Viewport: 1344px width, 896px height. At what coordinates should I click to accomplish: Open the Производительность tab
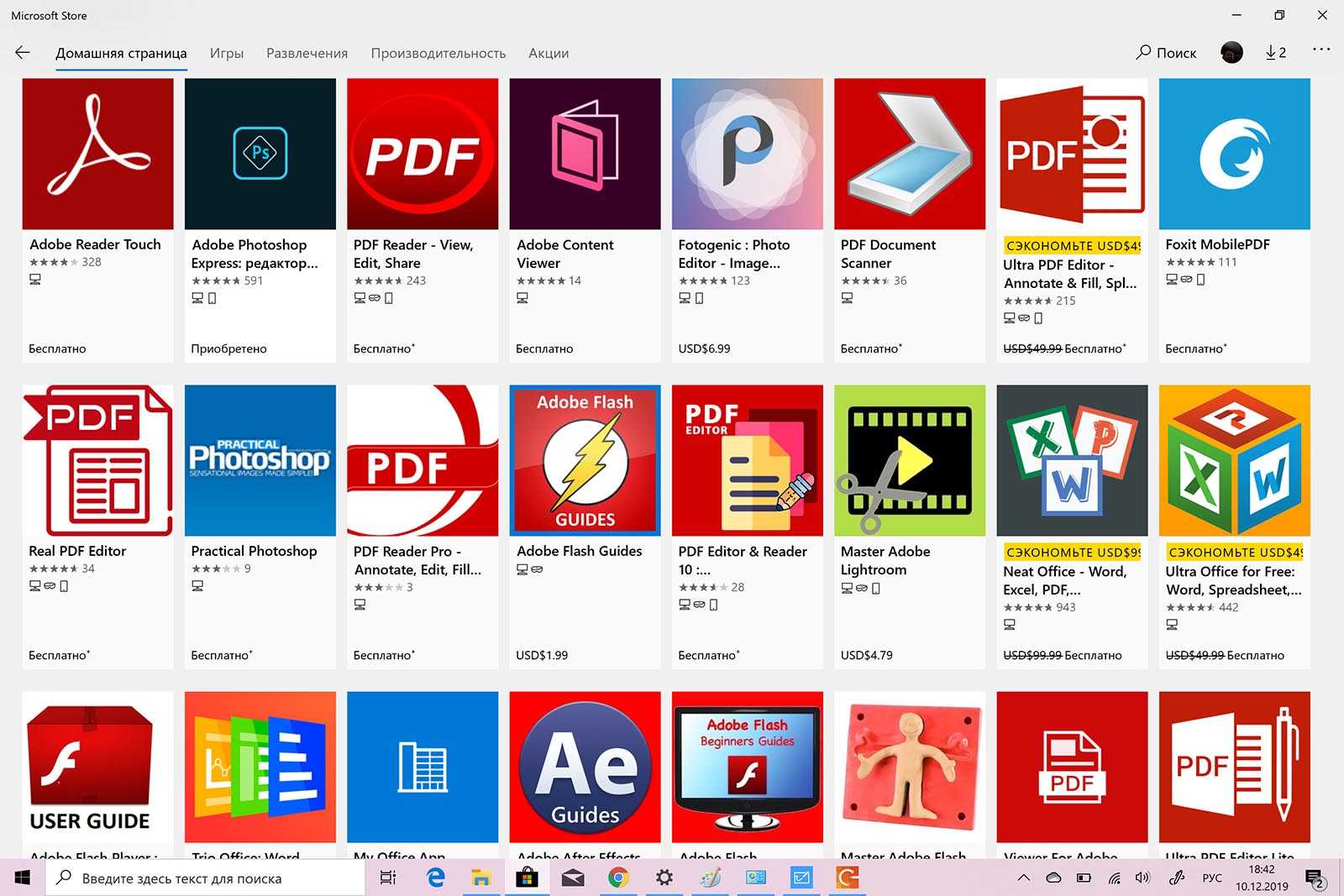point(438,53)
